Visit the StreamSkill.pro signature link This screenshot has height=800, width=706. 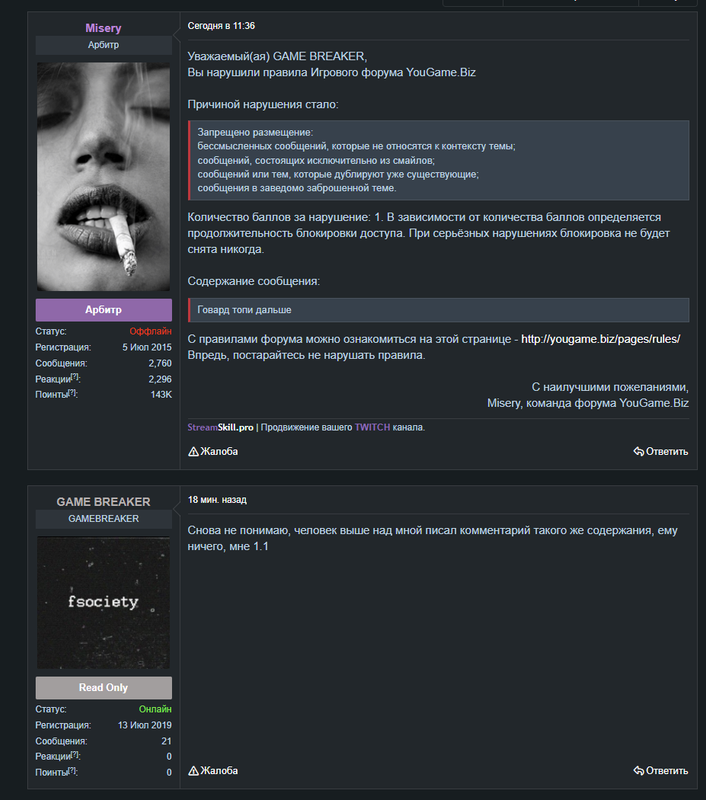(220, 427)
